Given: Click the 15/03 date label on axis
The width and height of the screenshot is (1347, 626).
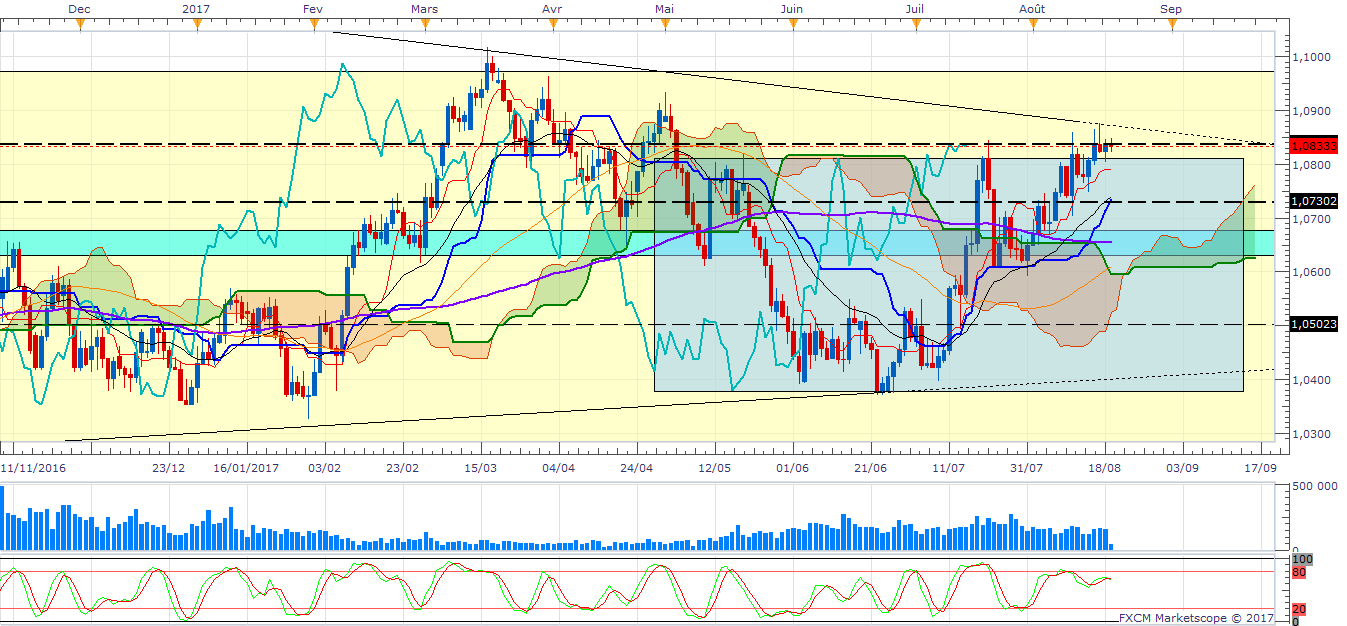Looking at the screenshot, I should (481, 467).
